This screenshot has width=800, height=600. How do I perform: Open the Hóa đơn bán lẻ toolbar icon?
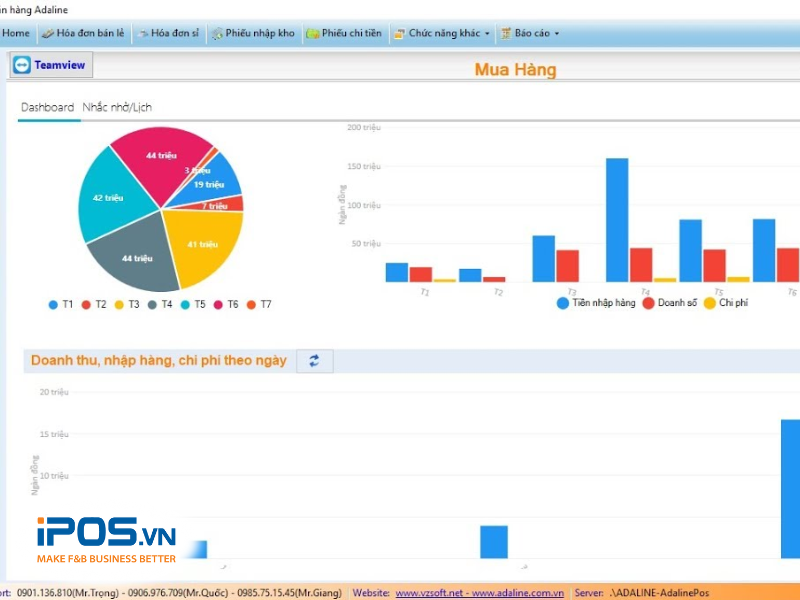[x=47, y=34]
